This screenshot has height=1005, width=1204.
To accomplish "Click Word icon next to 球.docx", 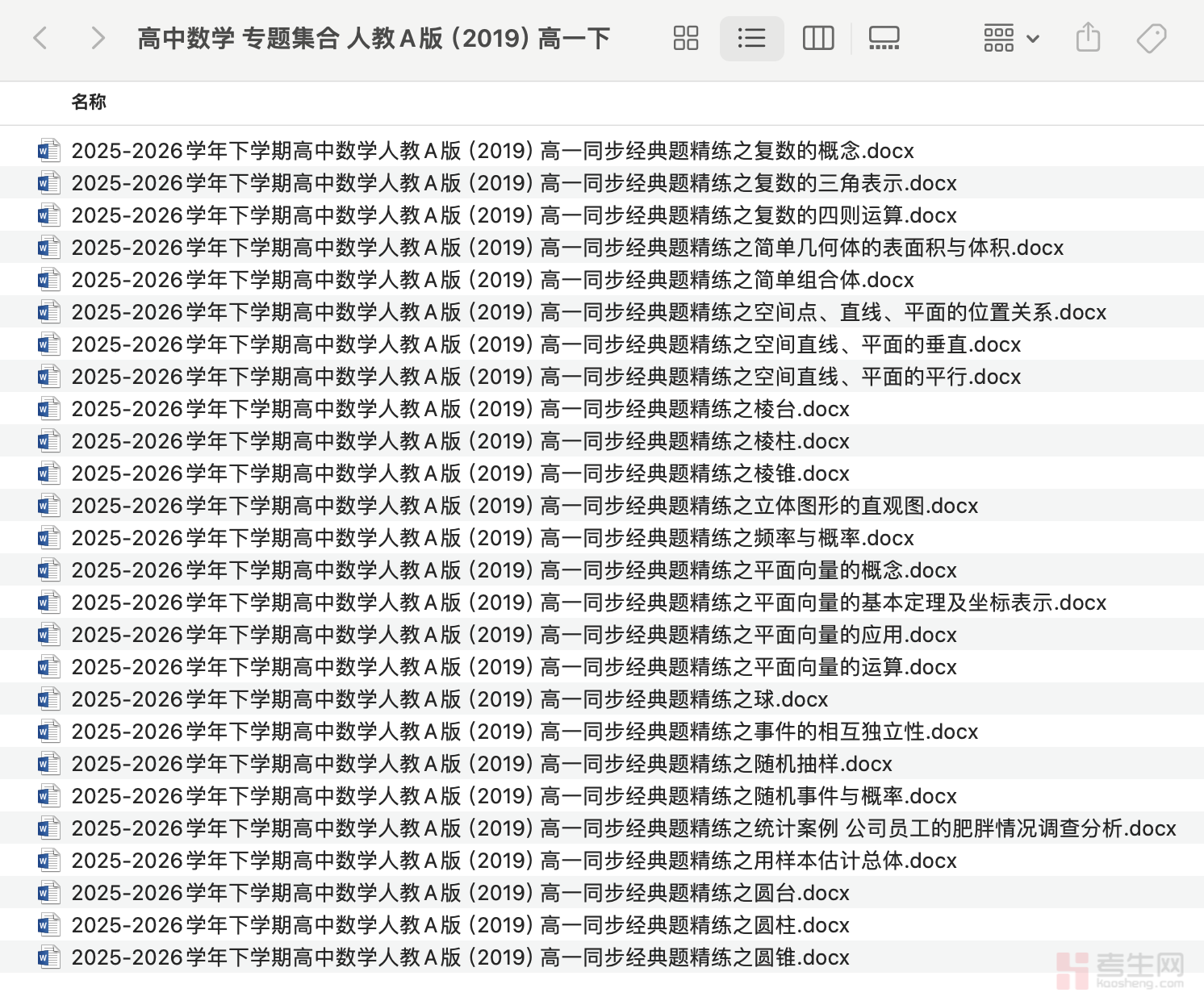I will tap(49, 699).
